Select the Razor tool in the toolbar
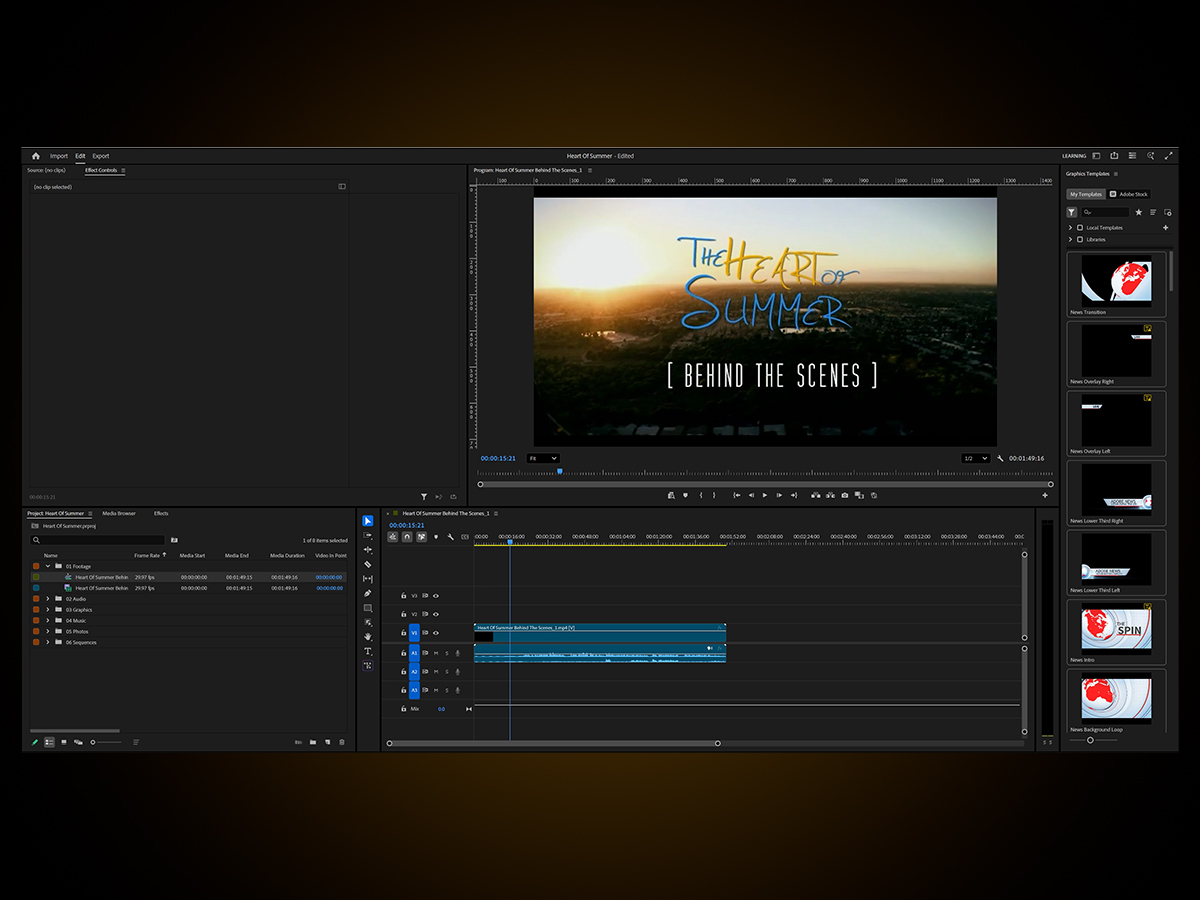Screen dimensions: 1200x900 tap(368, 564)
